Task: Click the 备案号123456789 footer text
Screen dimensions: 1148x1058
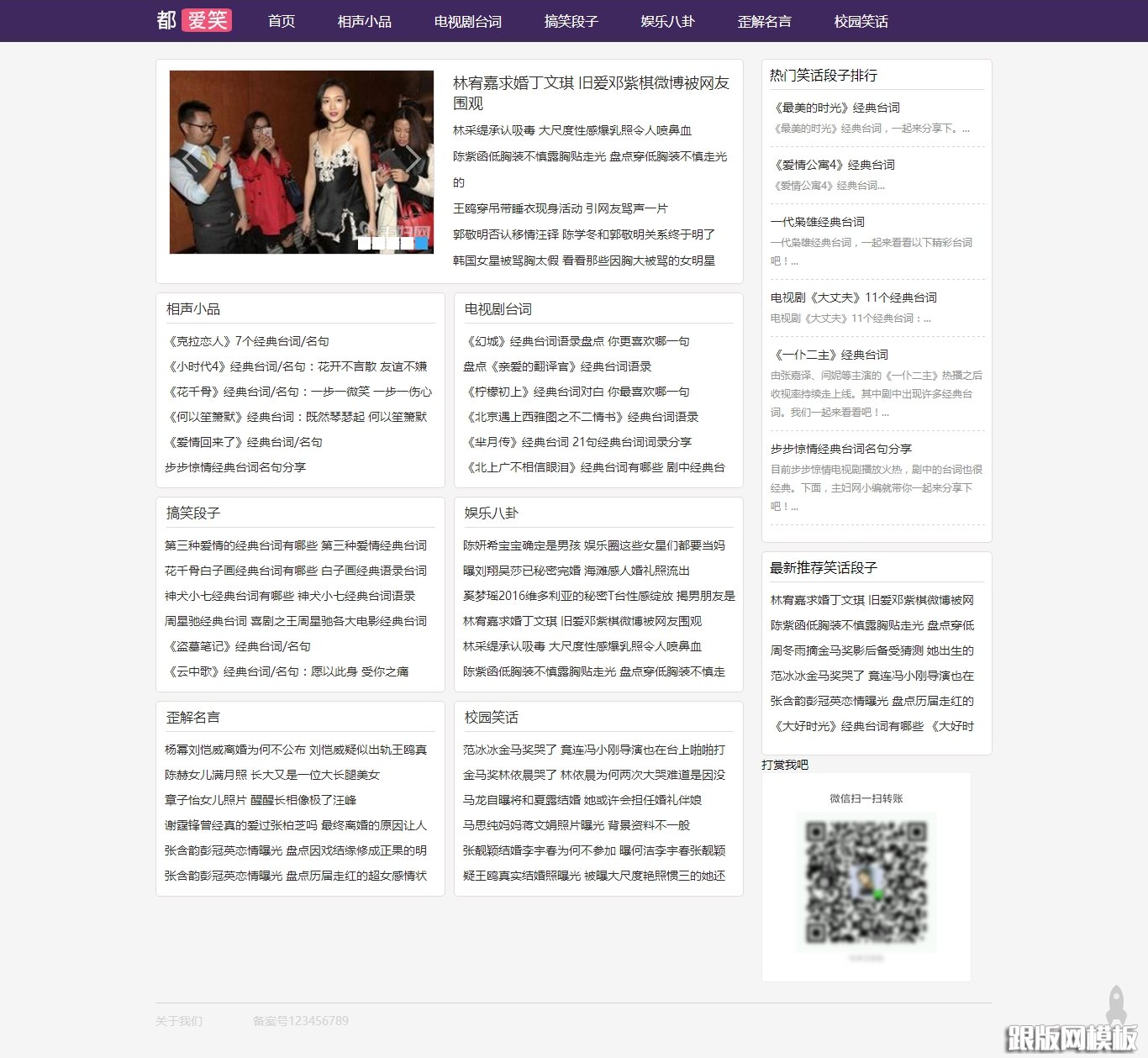Action: coord(301,1020)
